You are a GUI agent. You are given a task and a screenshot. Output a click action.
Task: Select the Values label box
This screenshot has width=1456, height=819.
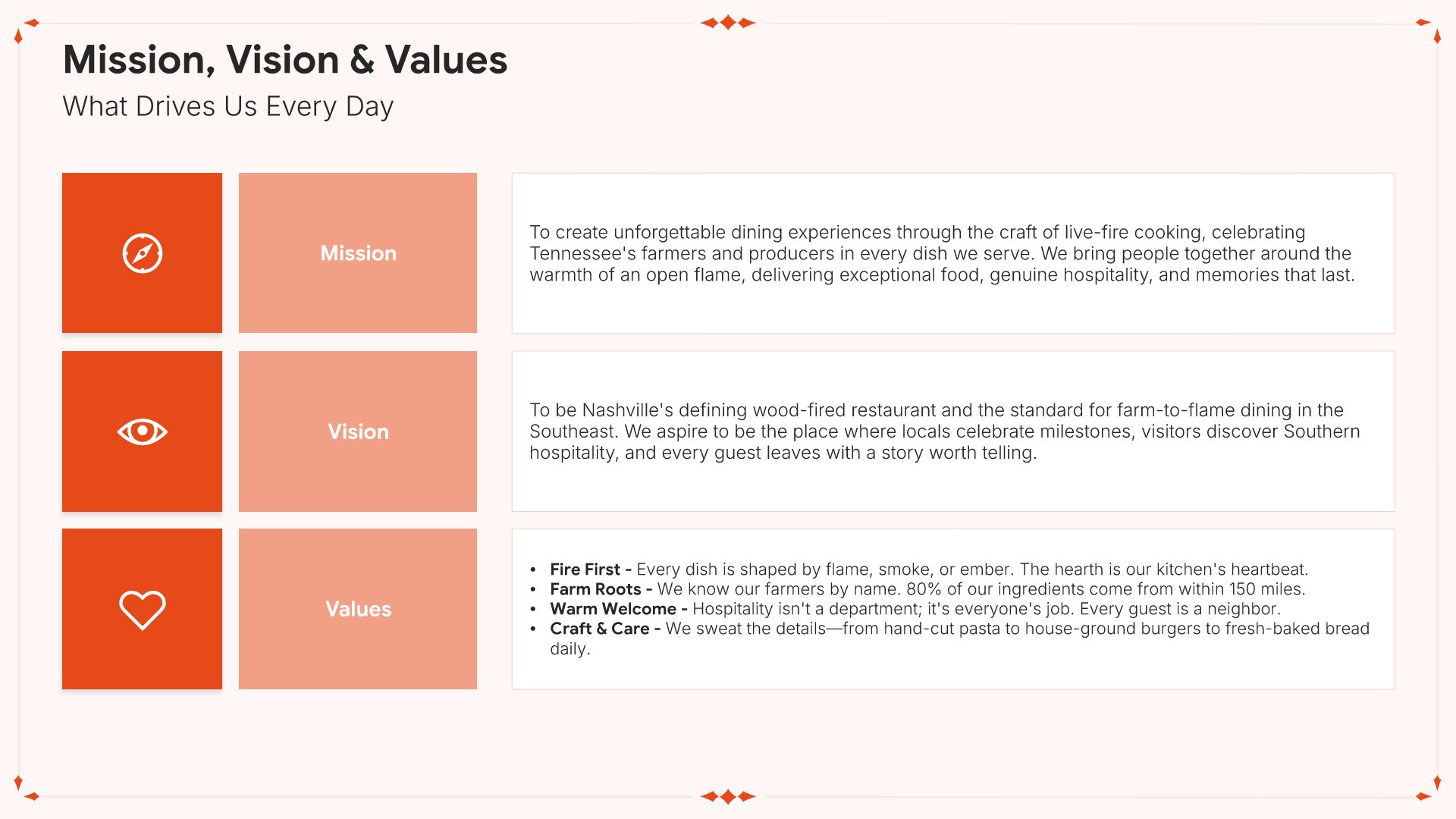pyautogui.click(x=358, y=609)
